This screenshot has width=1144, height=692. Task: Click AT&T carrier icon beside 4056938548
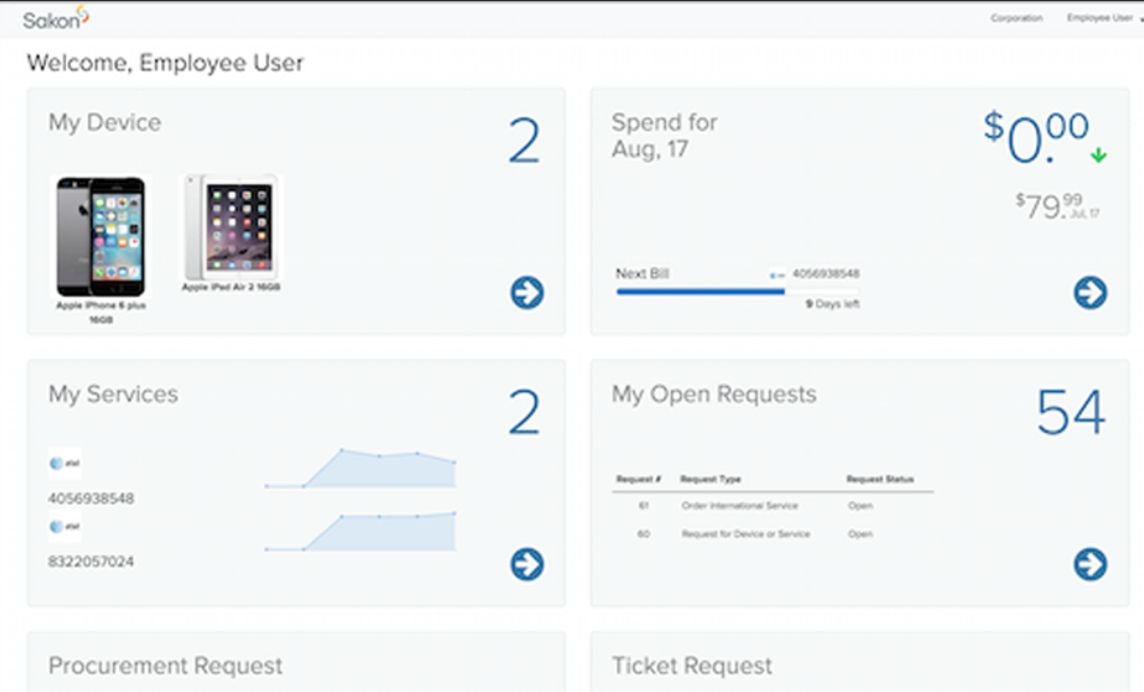coord(67,463)
